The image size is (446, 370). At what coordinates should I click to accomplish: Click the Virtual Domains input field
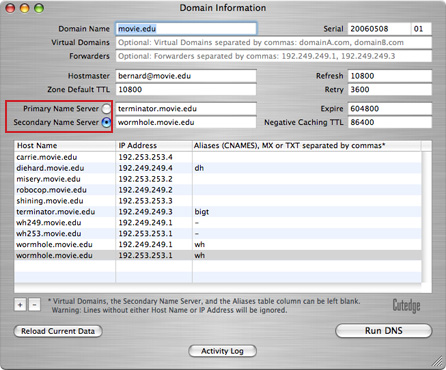[x=274, y=43]
